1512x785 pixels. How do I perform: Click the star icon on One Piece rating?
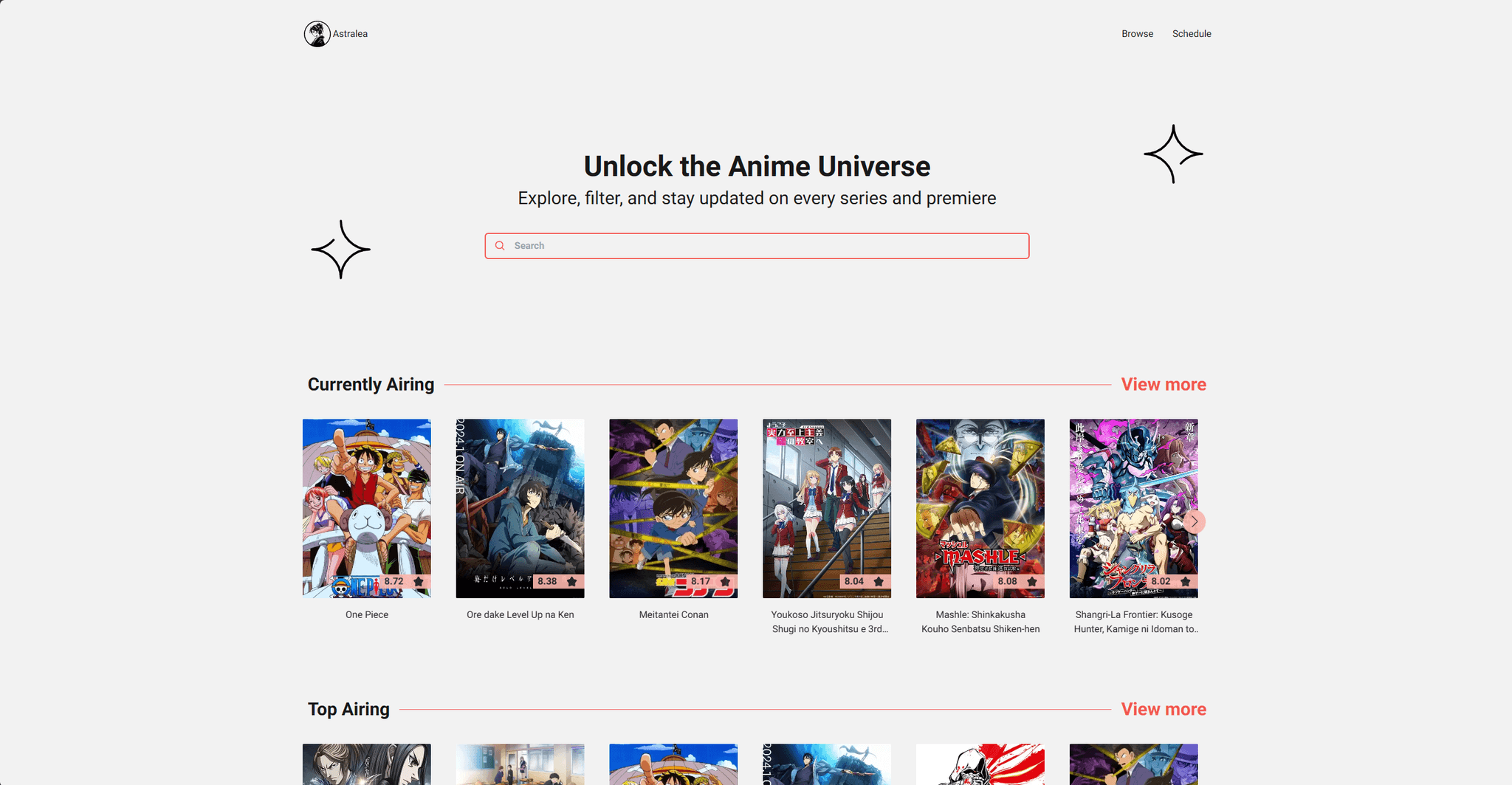pyautogui.click(x=419, y=582)
